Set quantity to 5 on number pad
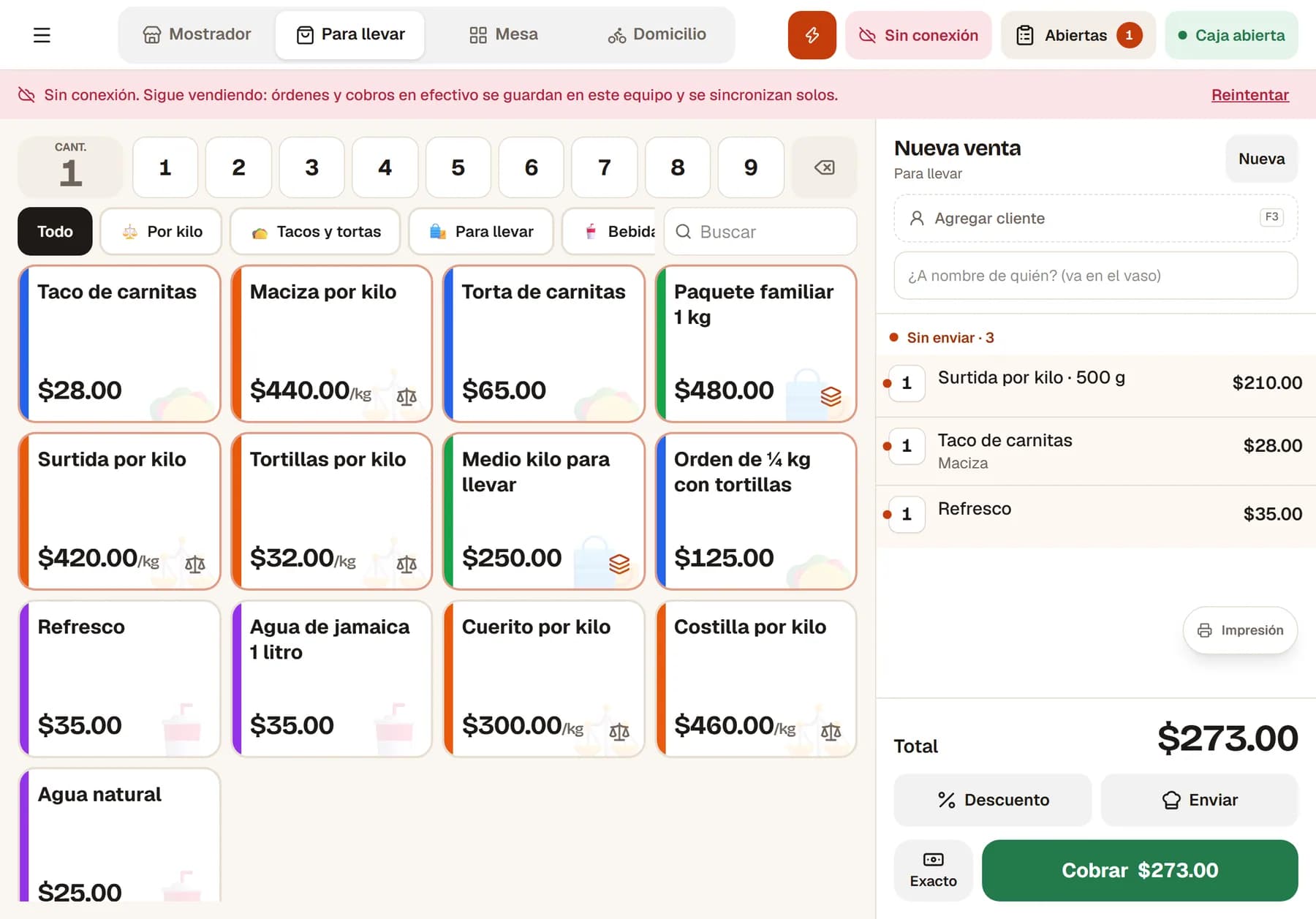The height and width of the screenshot is (919, 1316). [x=458, y=167]
